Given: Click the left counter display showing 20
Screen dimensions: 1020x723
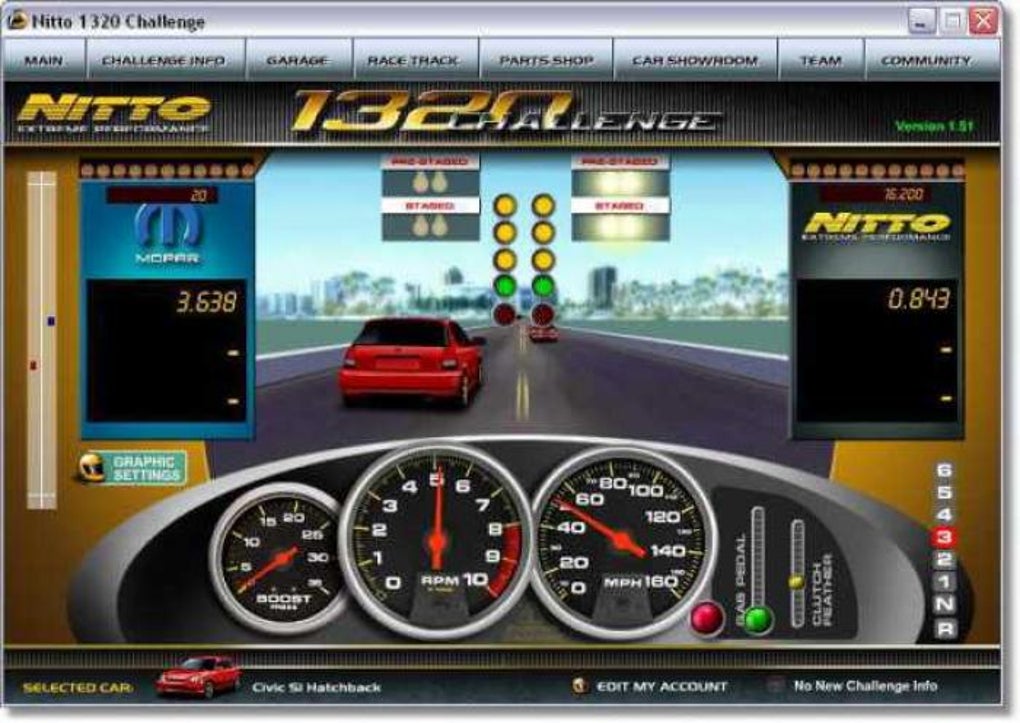Looking at the screenshot, I should tap(162, 195).
